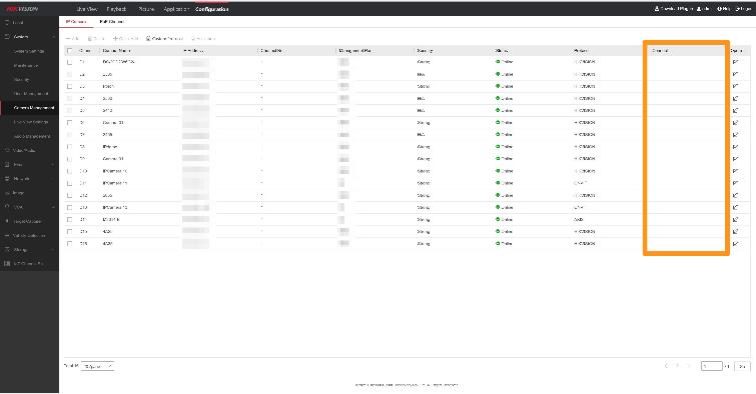
Task: Click the Activation button
Action: (x=203, y=38)
